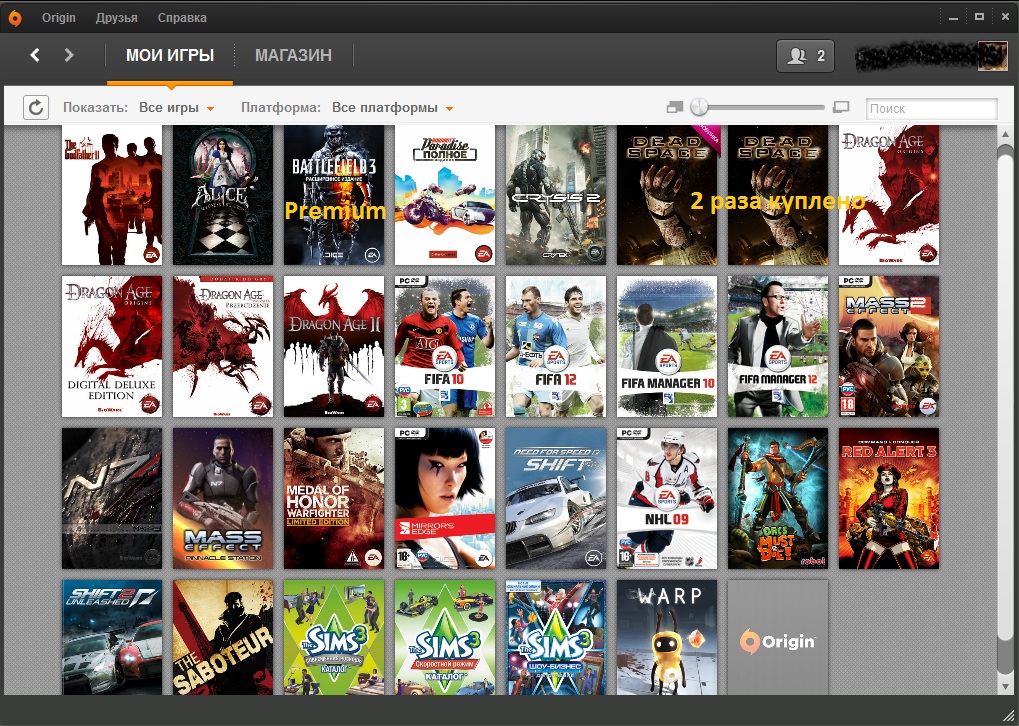Select Dead Space cover with pink ribbon
1019x726 pixels.
point(667,195)
